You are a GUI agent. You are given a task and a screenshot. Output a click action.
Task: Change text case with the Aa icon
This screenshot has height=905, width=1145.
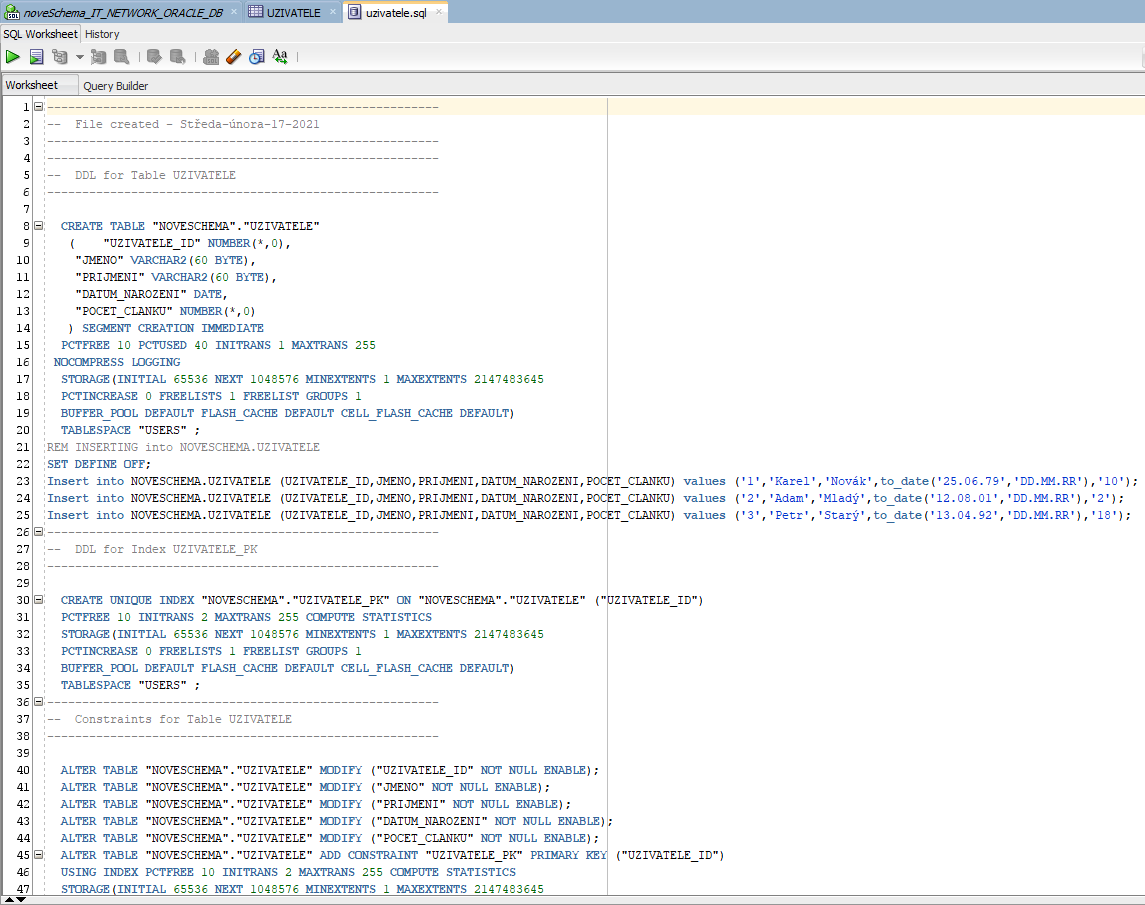point(280,57)
